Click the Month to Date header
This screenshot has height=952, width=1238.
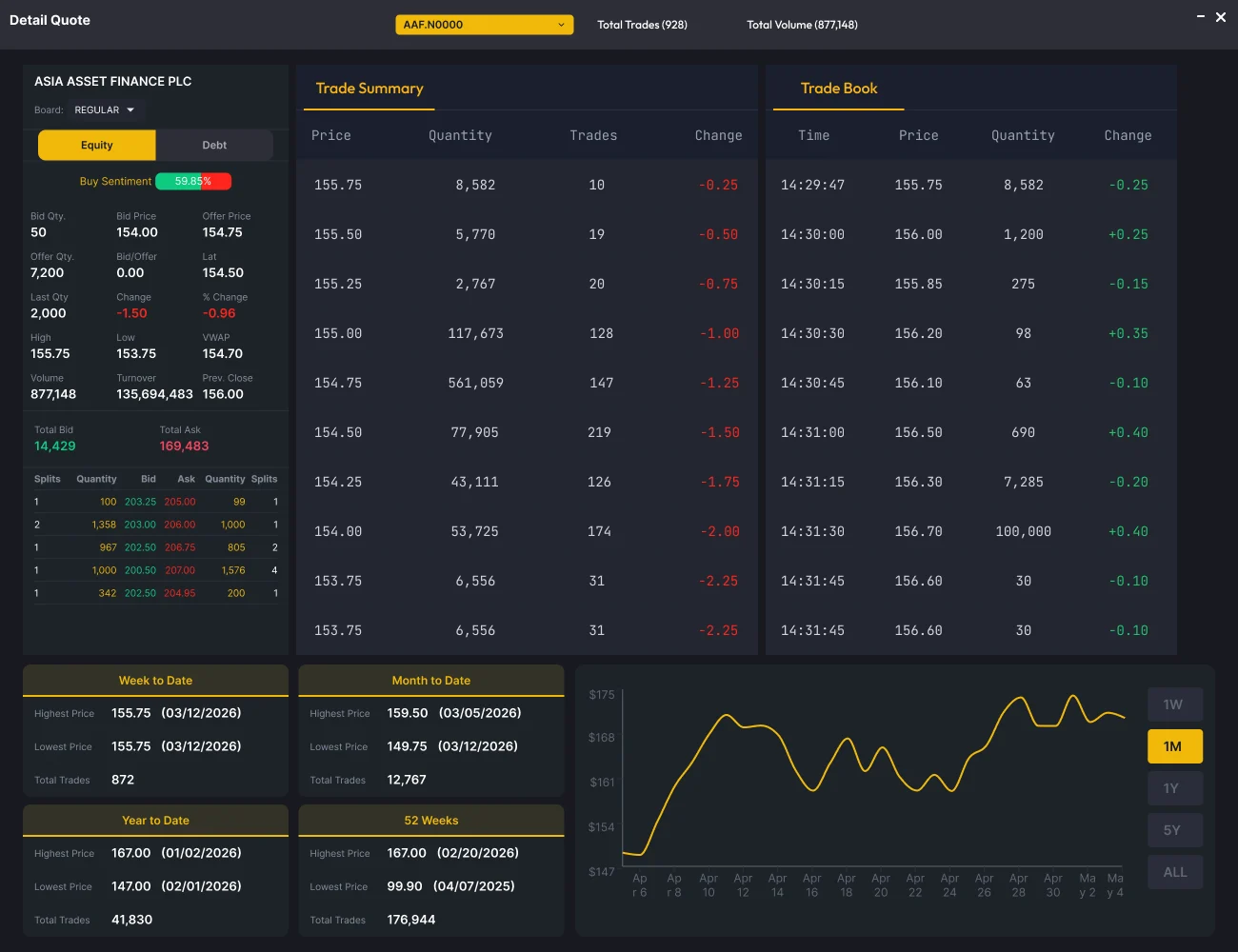pos(431,681)
